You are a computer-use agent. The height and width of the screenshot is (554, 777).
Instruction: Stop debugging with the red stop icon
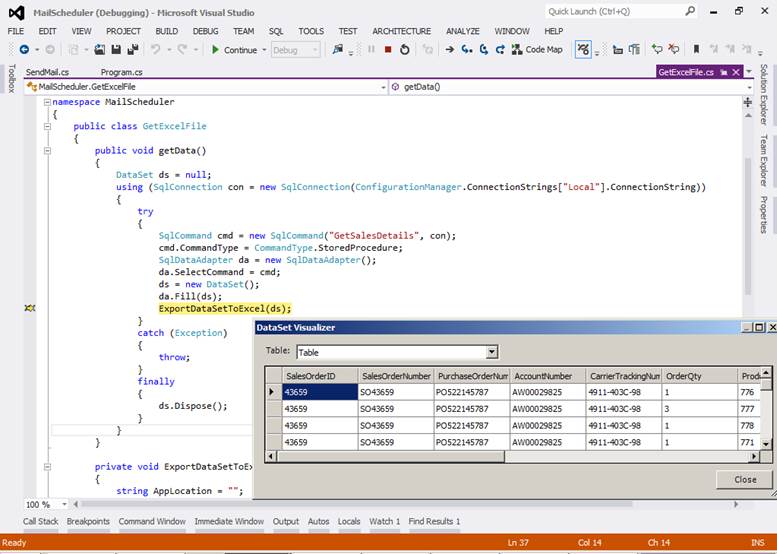click(x=388, y=49)
